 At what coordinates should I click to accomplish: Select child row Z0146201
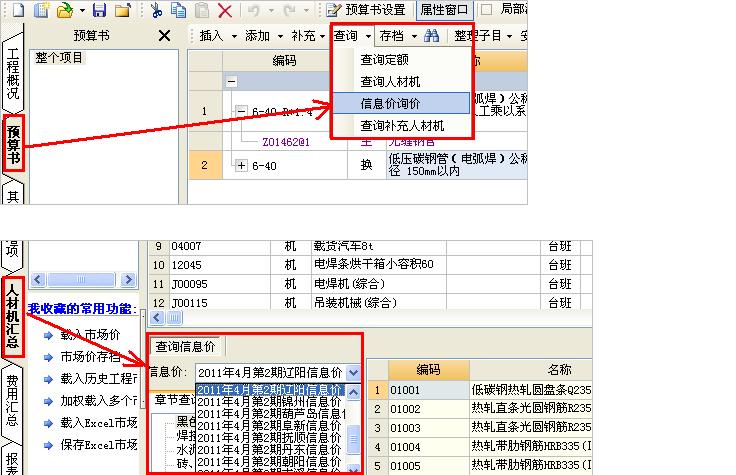click(x=286, y=142)
